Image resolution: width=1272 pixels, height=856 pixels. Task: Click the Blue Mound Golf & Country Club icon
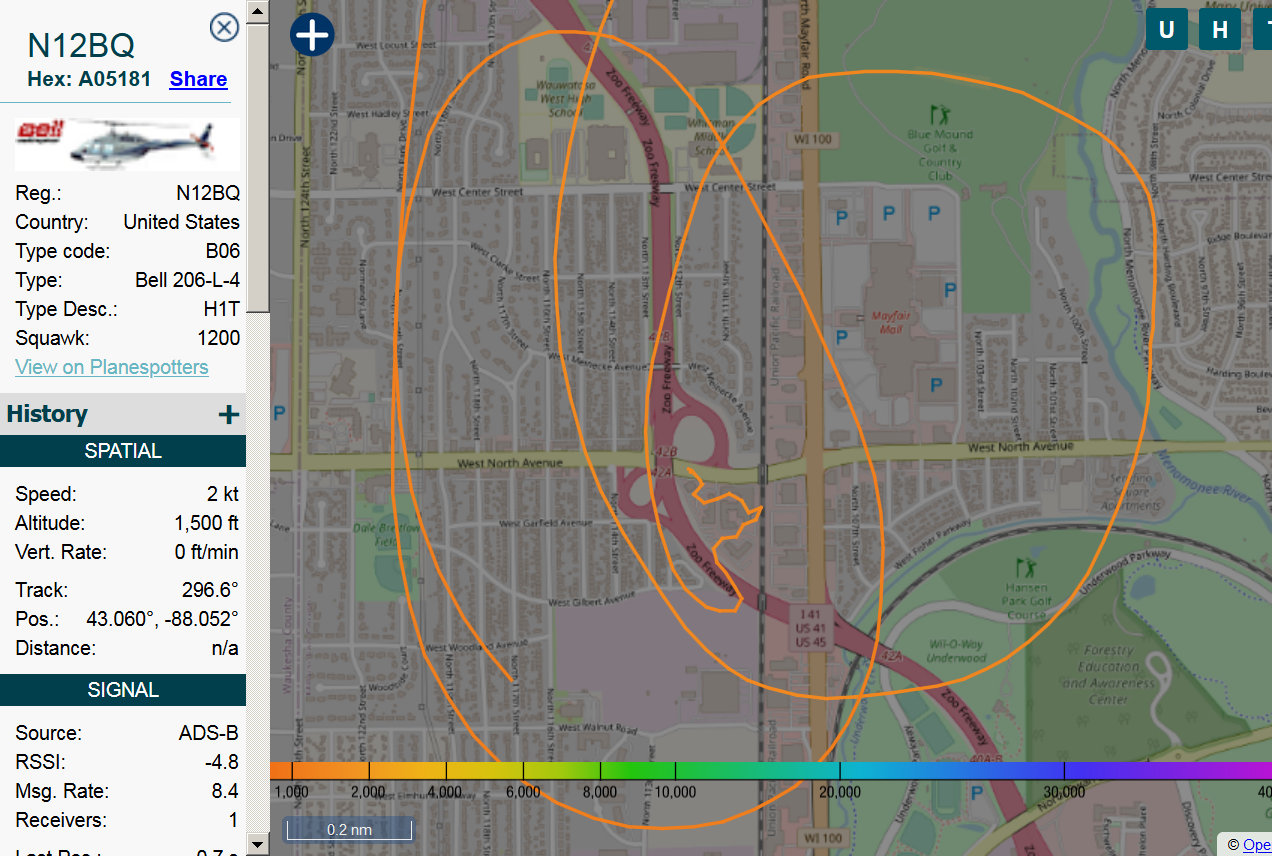click(x=938, y=113)
